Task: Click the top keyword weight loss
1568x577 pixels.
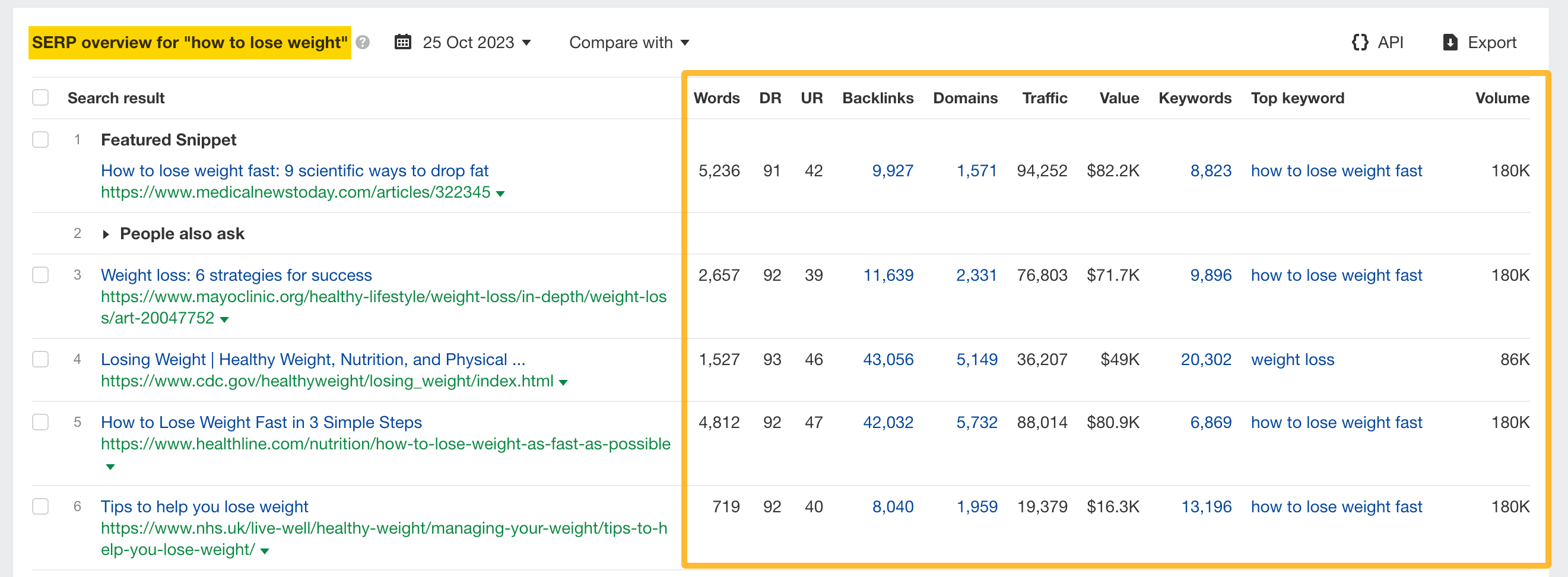Action: coord(1292,360)
